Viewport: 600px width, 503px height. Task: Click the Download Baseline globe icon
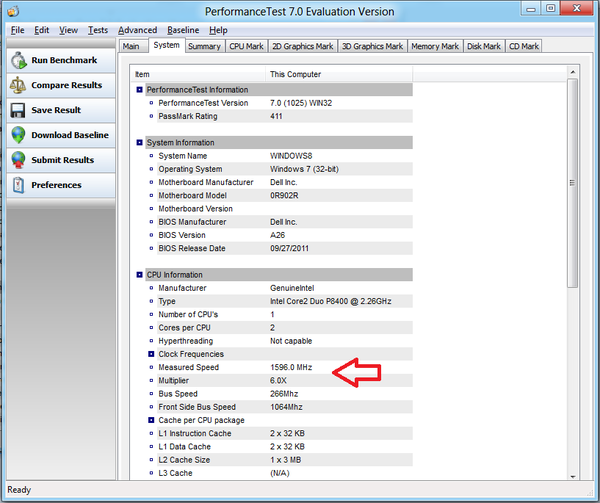pyautogui.click(x=19, y=136)
